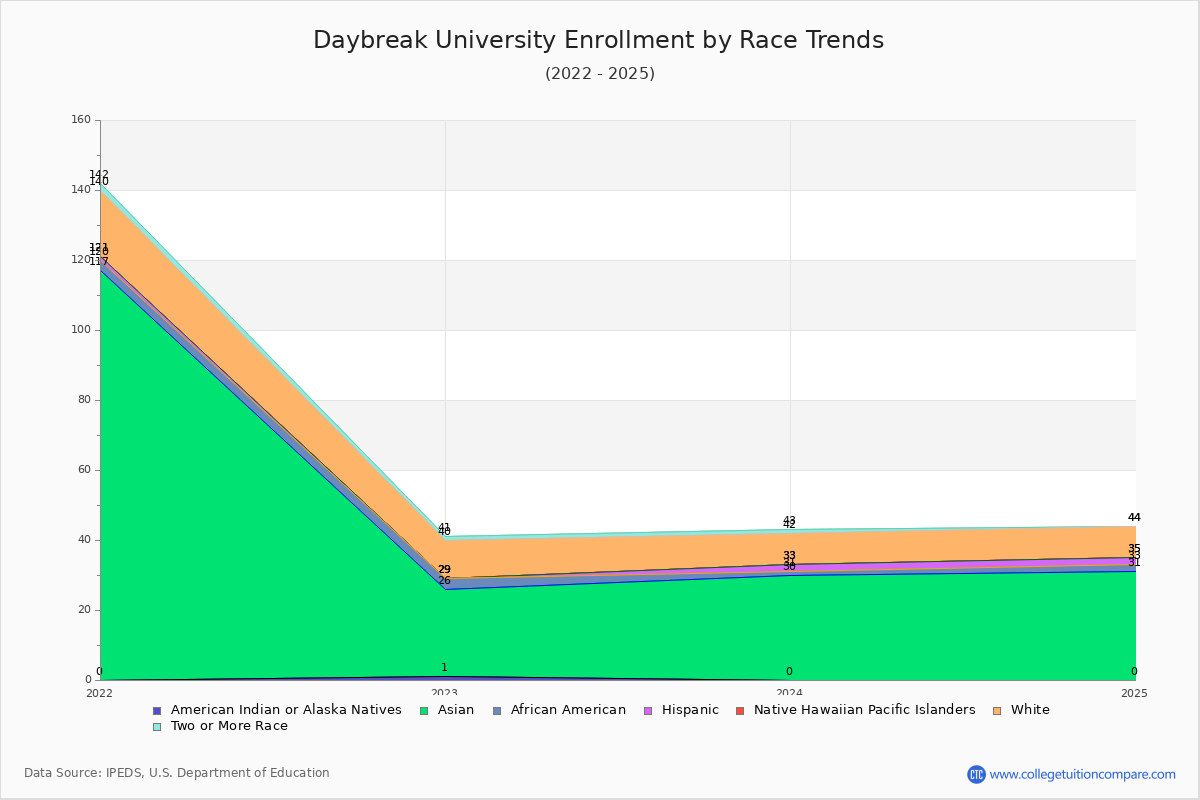Click the 2023 data label 26
The width and height of the screenshot is (1200, 800).
point(444,581)
